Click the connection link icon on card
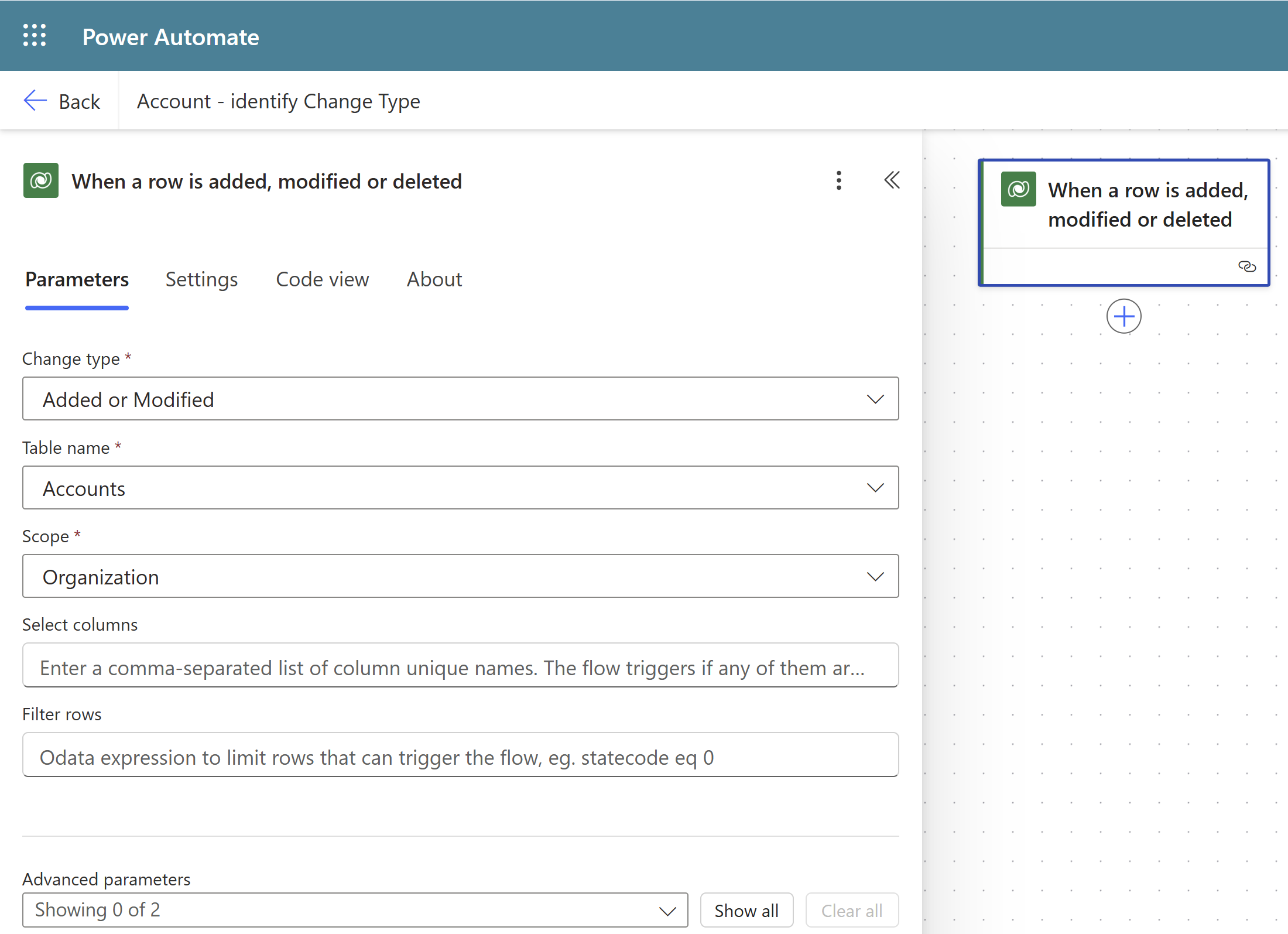 point(1247,267)
